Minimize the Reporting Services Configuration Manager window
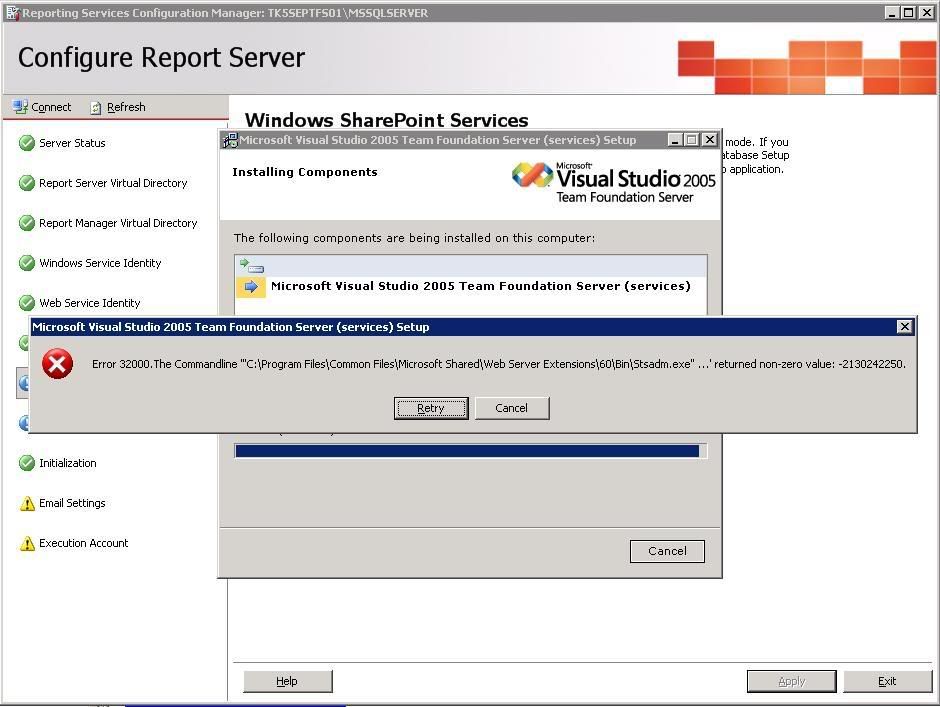Screen dimensions: 940x707 click(x=892, y=13)
